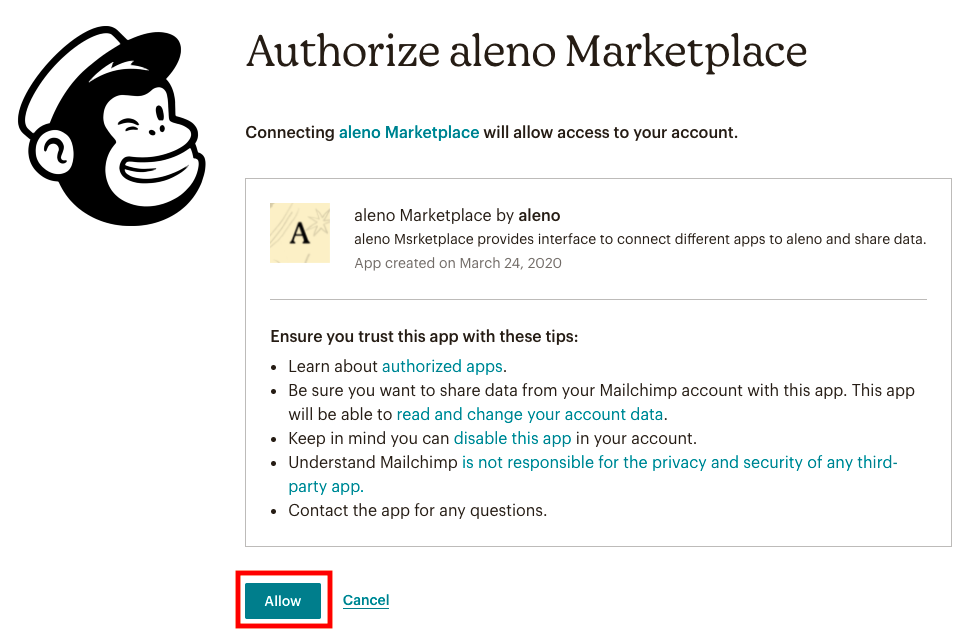Open the authorized apps link
The image size is (972, 640).
coord(442,367)
